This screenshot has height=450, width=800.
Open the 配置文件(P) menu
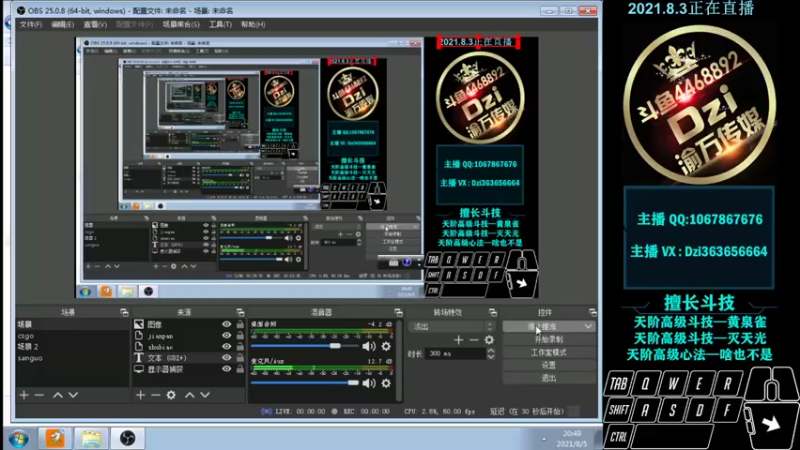tap(134, 24)
